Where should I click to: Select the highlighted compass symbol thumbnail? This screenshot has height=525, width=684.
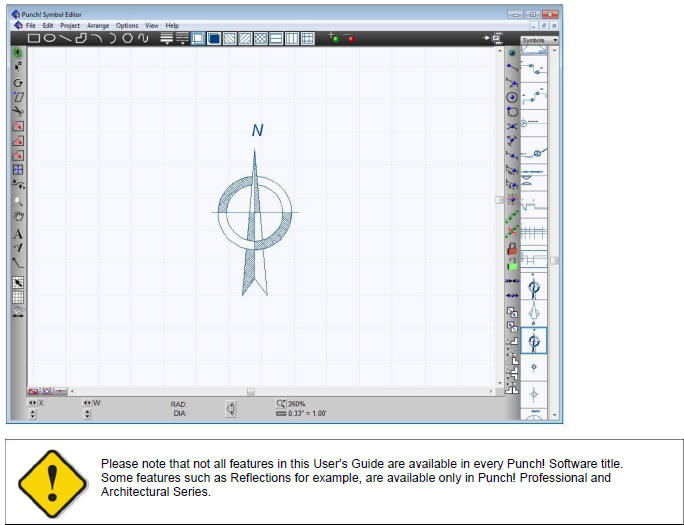tap(534, 341)
